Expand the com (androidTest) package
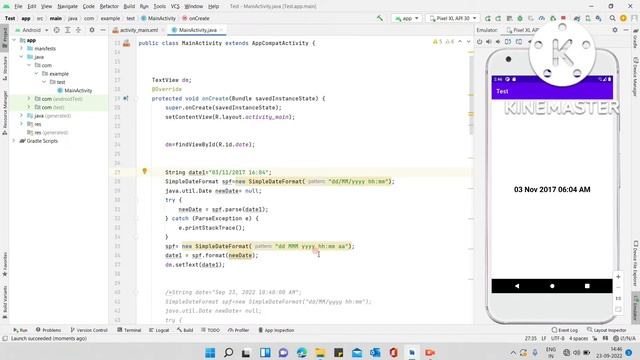 pyautogui.click(x=29, y=99)
